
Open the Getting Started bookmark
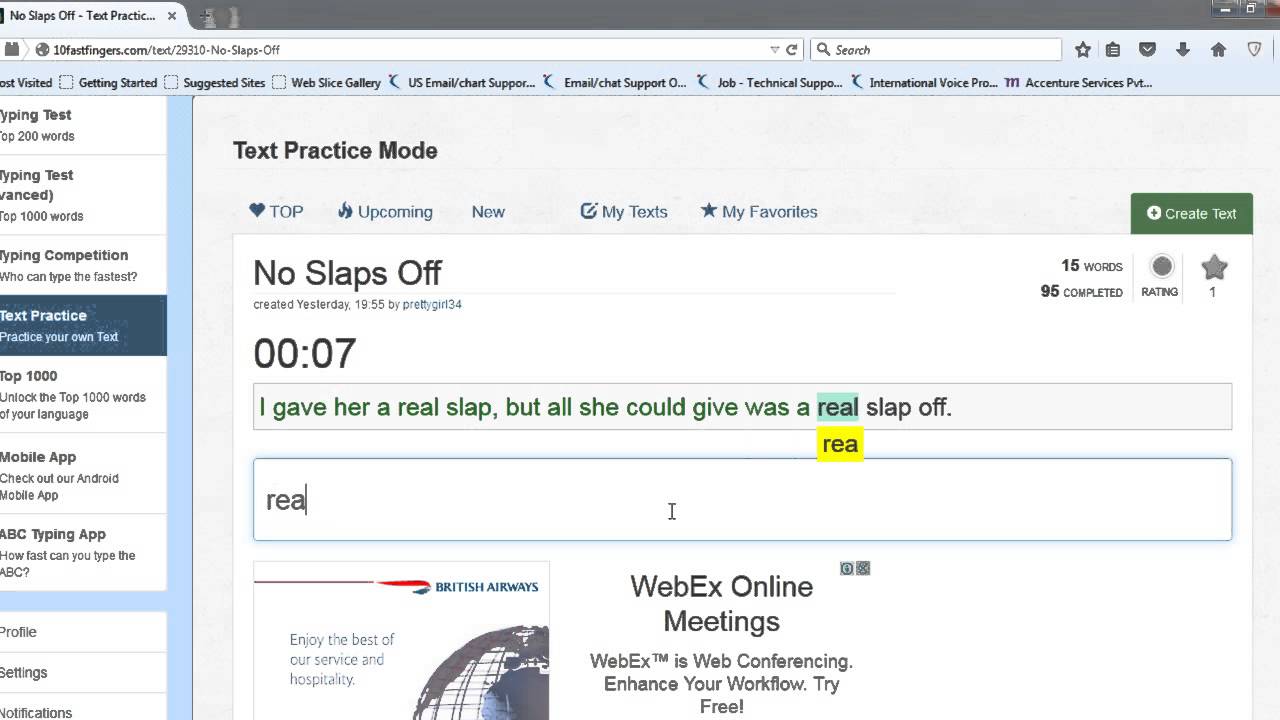108,83
